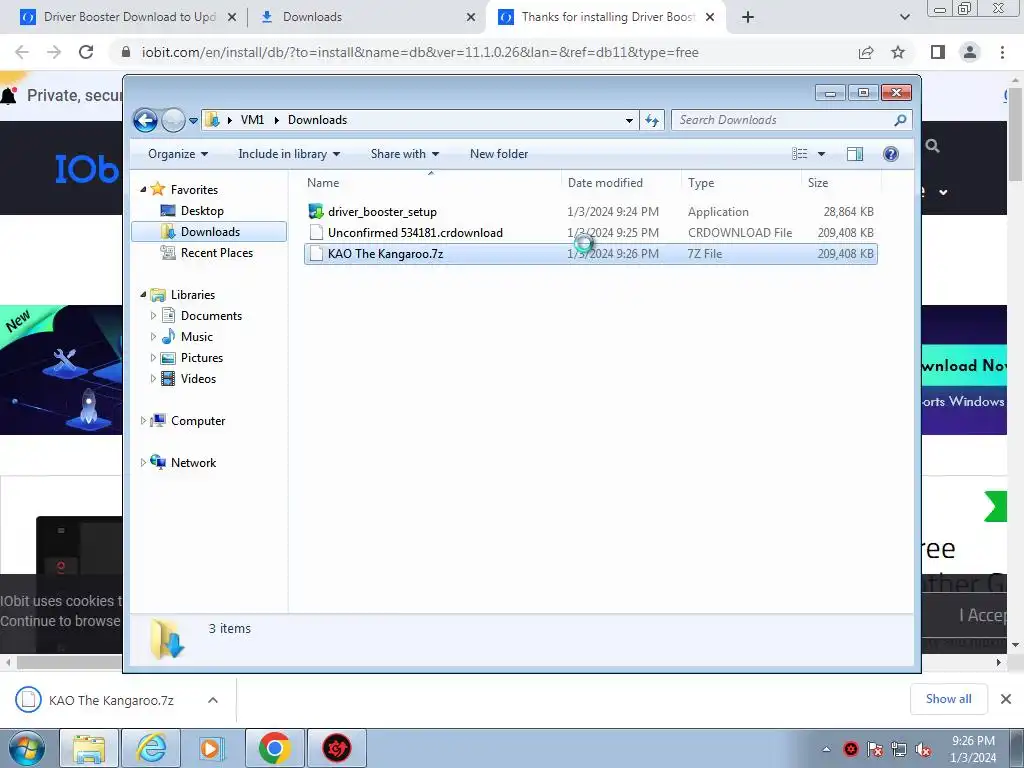Select Computer in navigation pane
This screenshot has height=768, width=1024.
coord(198,421)
